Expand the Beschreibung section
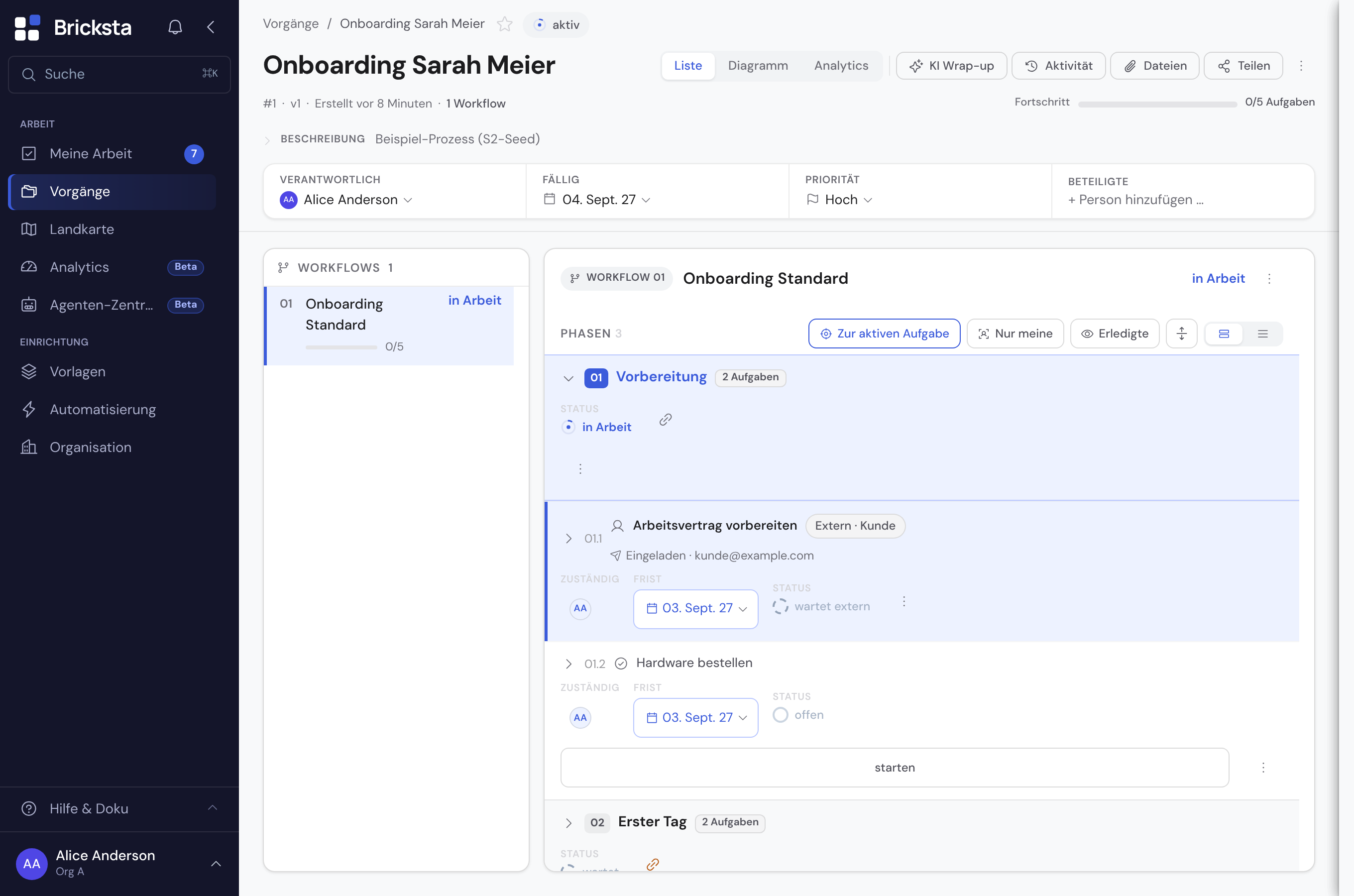The image size is (1354, 896). tap(267, 140)
